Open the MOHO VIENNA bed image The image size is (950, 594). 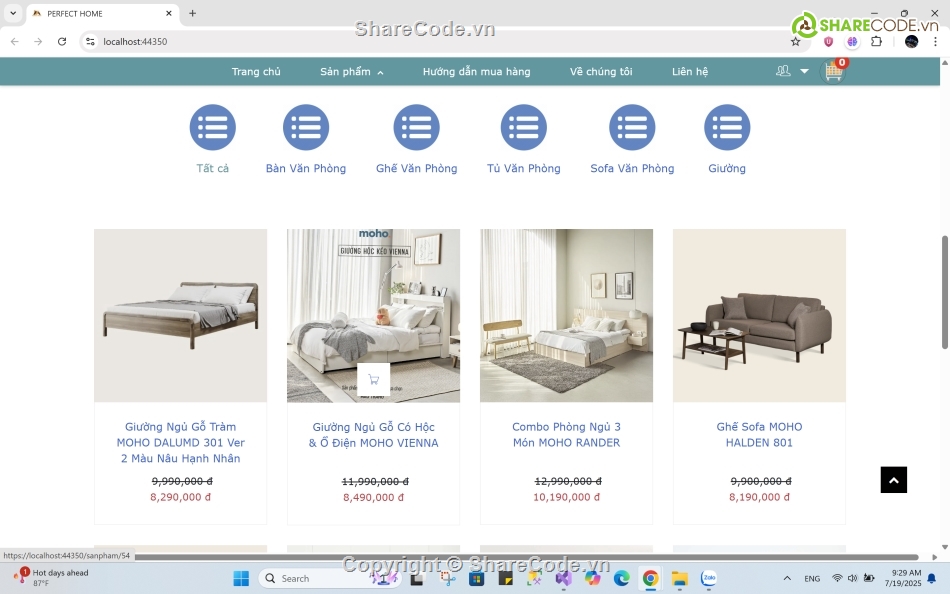373,315
